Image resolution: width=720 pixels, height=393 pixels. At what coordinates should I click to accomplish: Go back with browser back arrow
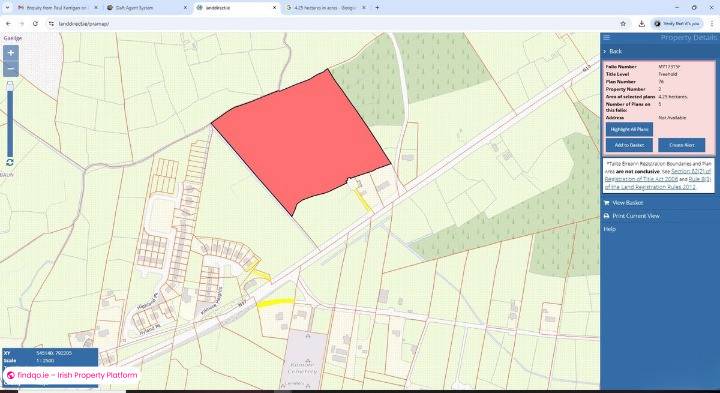(x=8, y=23)
